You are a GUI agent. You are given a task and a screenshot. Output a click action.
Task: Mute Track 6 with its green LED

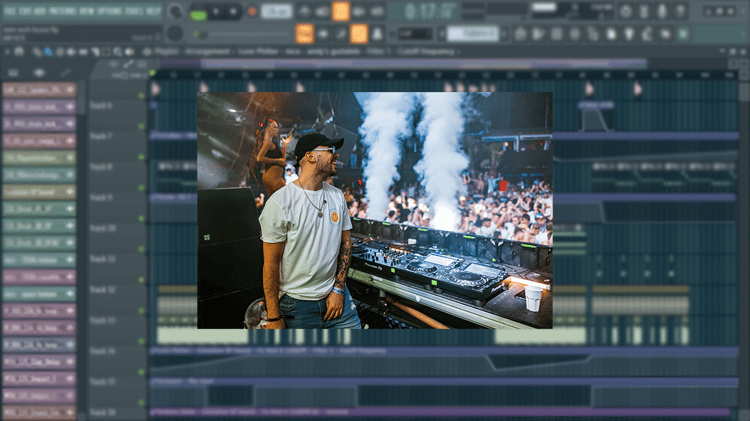coord(141,126)
